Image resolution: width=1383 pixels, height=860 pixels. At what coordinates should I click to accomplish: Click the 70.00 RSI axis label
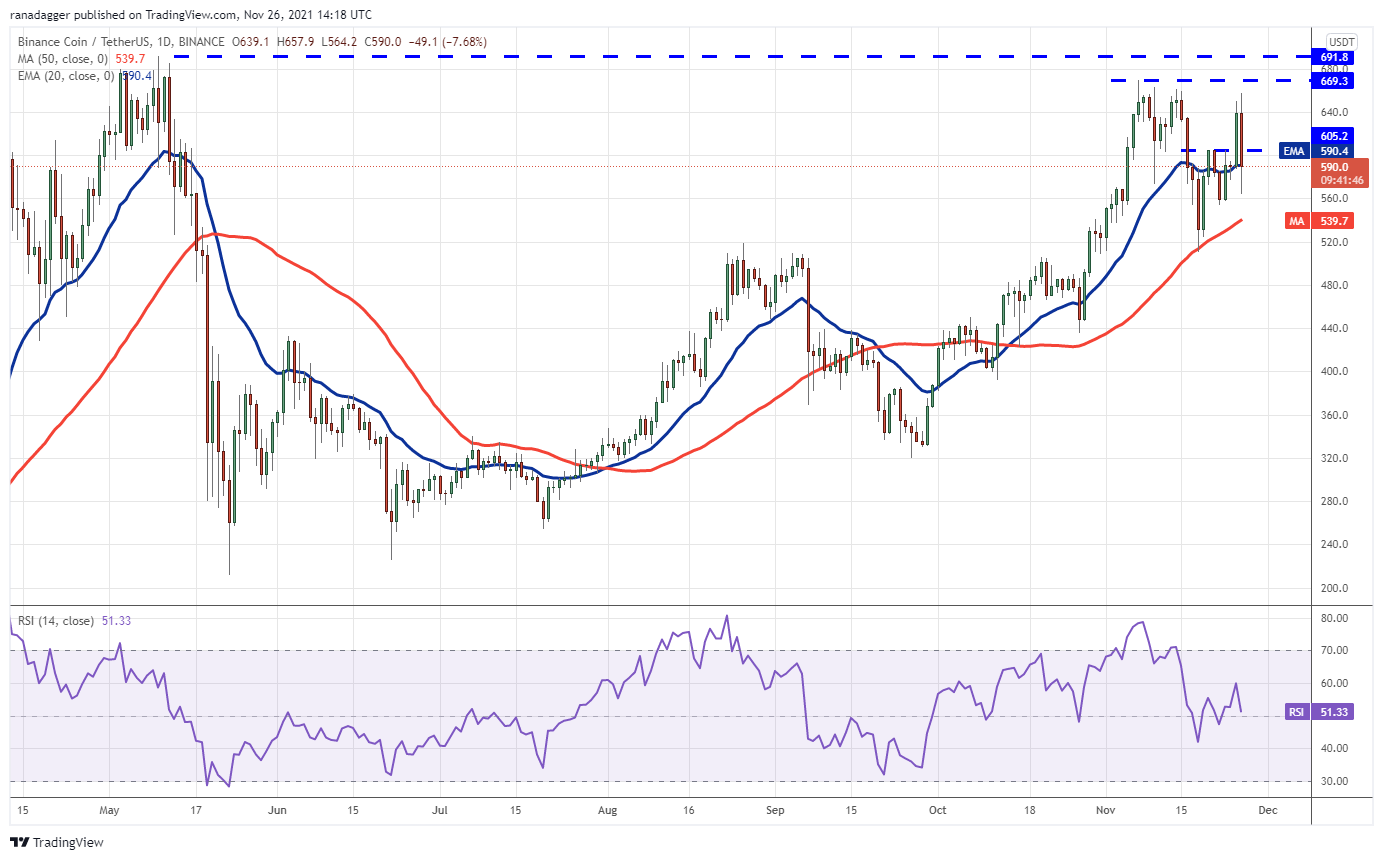[x=1334, y=651]
